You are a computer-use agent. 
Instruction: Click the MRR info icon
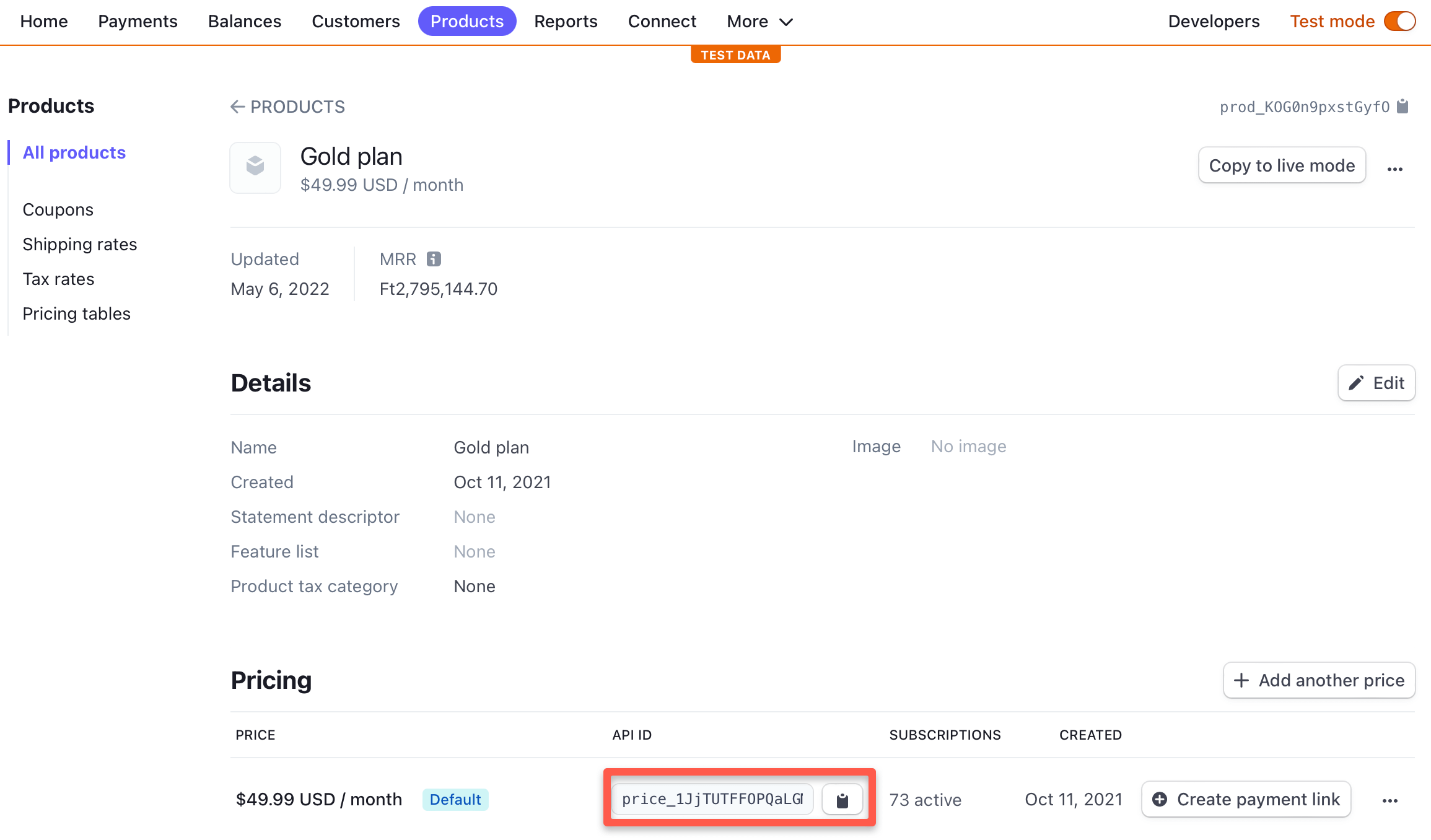pyautogui.click(x=434, y=258)
